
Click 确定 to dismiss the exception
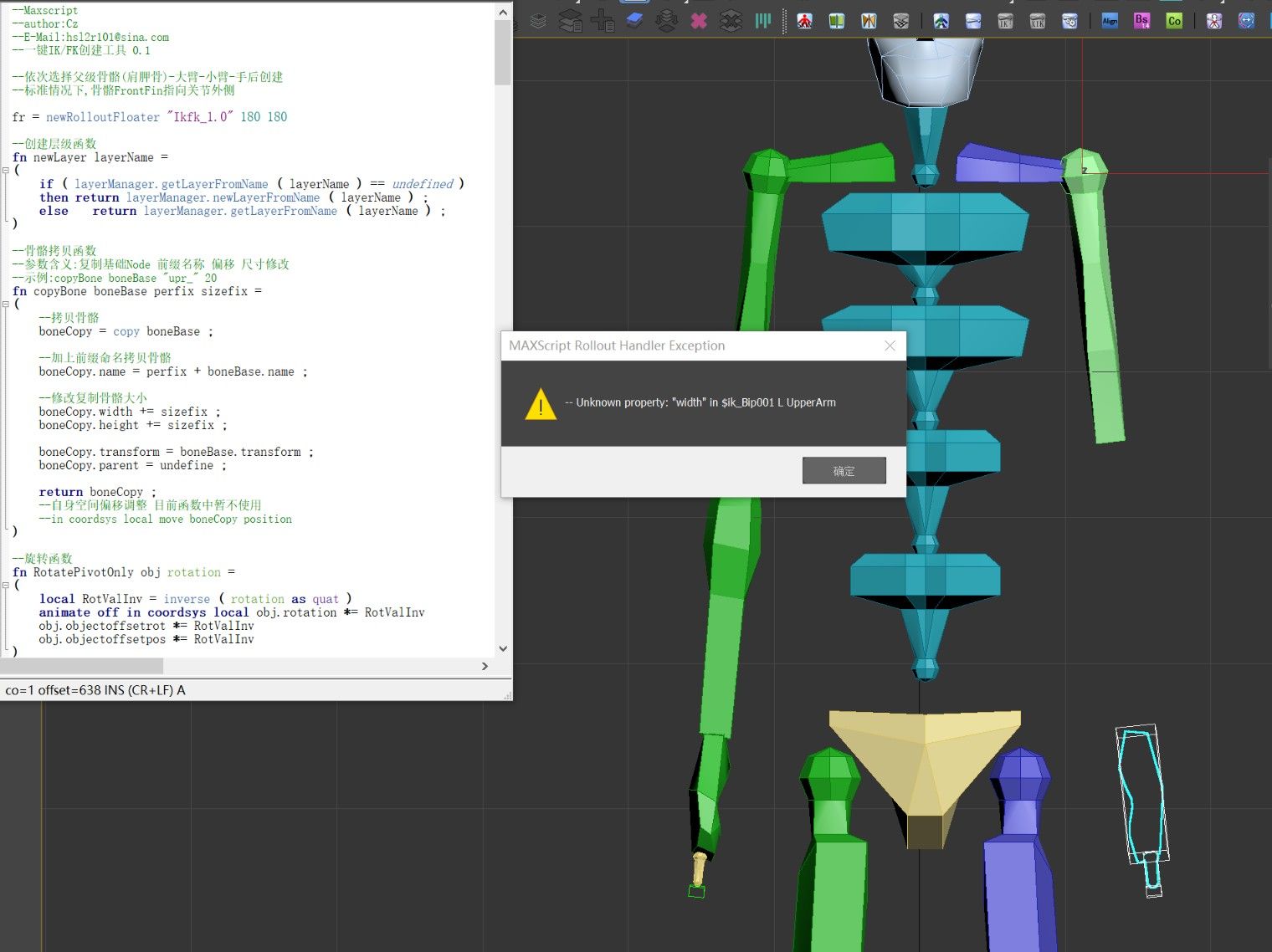point(844,471)
